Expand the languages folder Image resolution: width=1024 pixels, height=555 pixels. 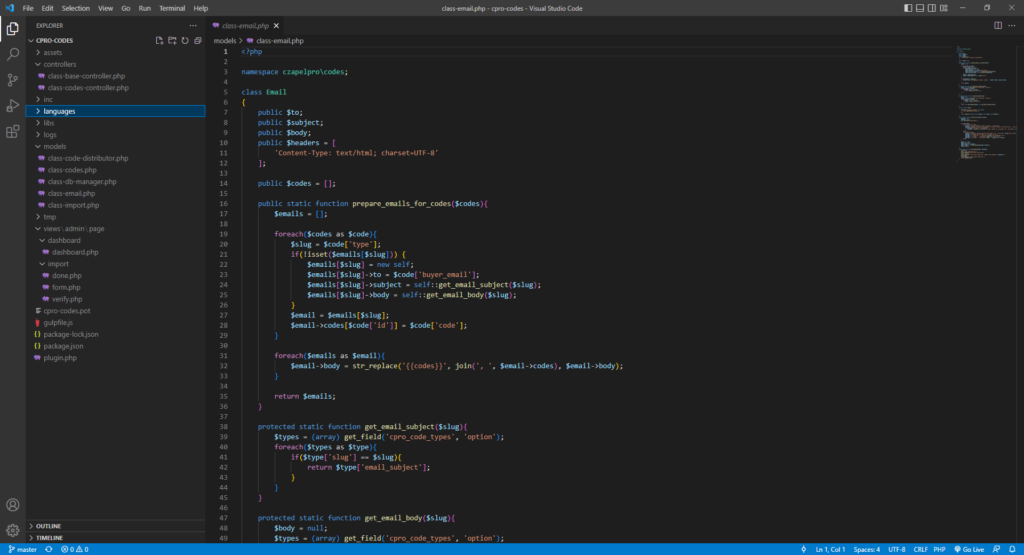click(x=59, y=111)
